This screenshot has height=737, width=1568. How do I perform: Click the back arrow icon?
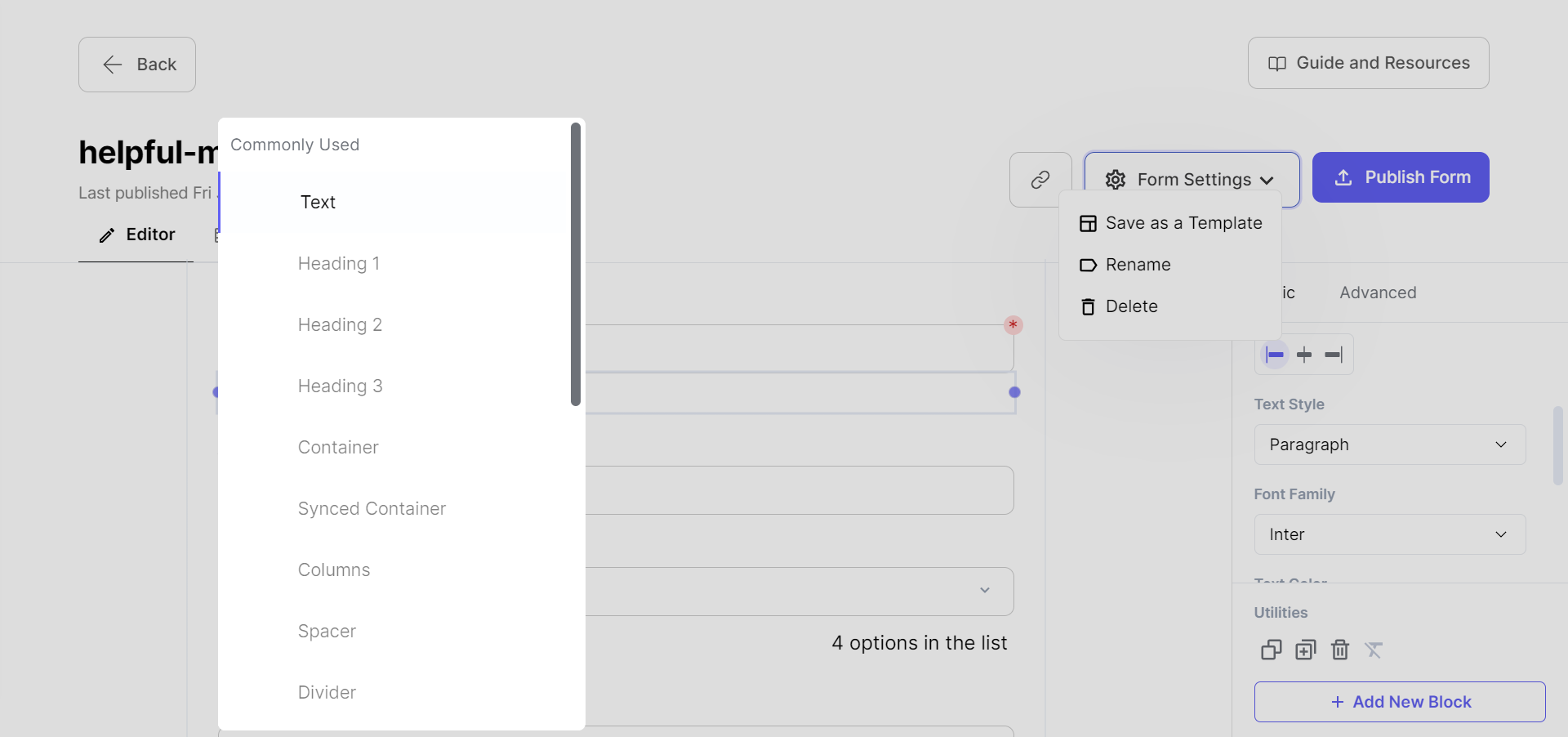(x=112, y=65)
